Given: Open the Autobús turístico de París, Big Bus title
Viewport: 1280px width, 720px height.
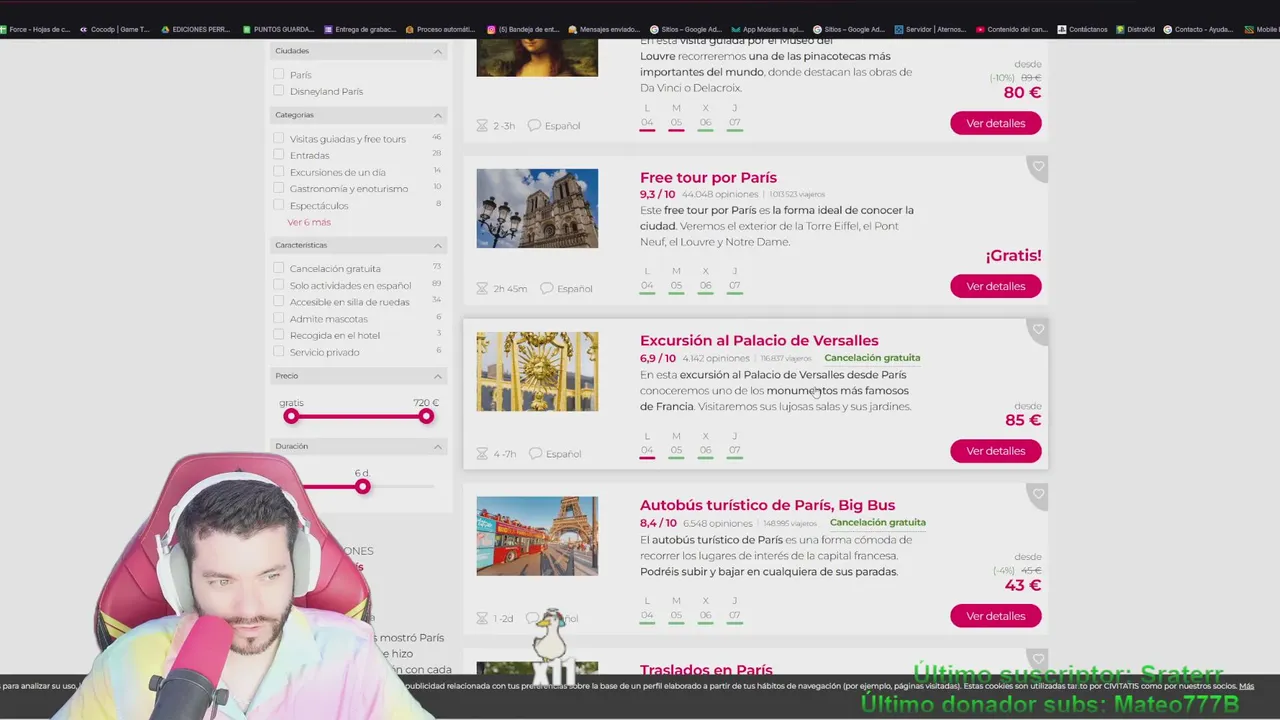Looking at the screenshot, I should click(767, 505).
